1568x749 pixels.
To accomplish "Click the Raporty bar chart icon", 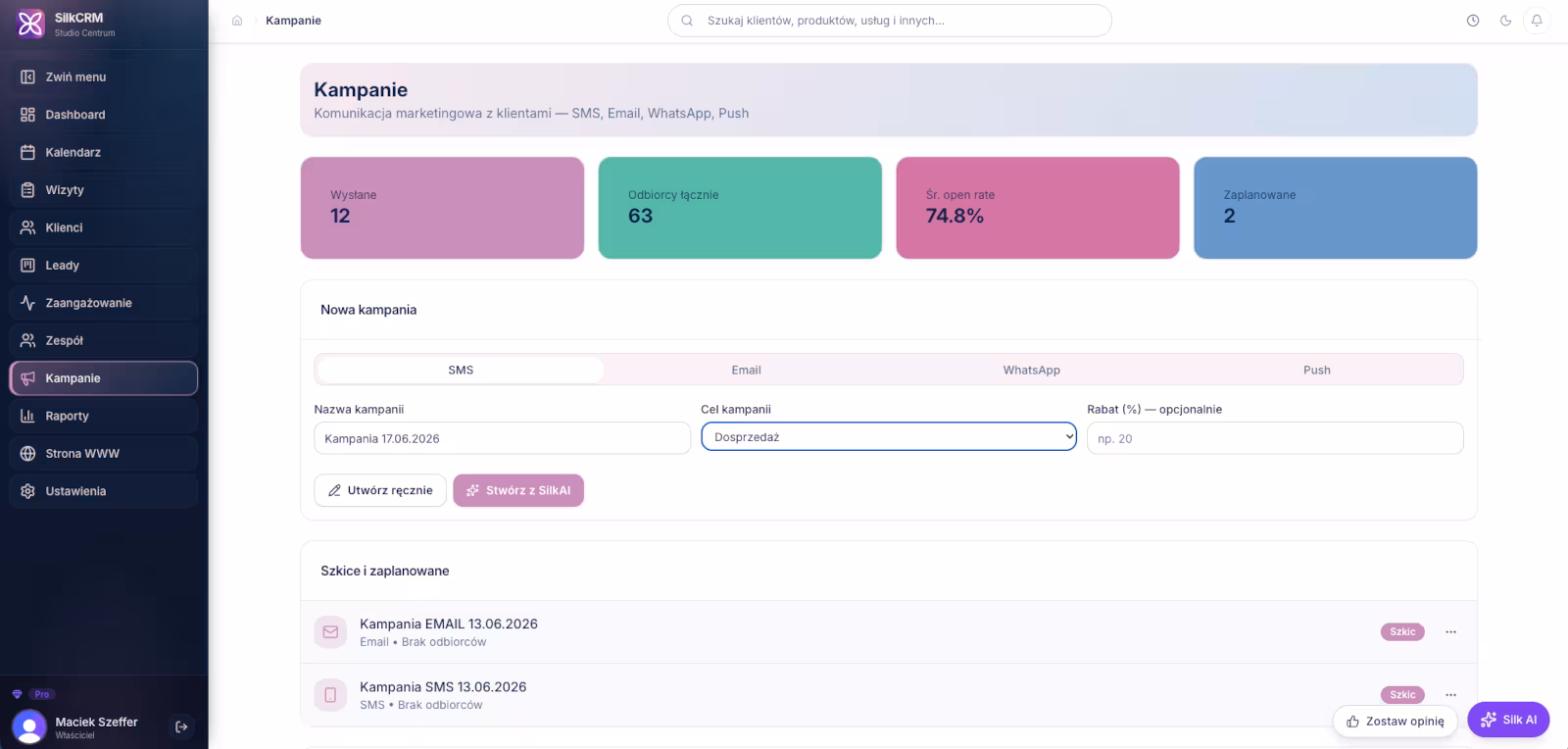I will click(27, 416).
